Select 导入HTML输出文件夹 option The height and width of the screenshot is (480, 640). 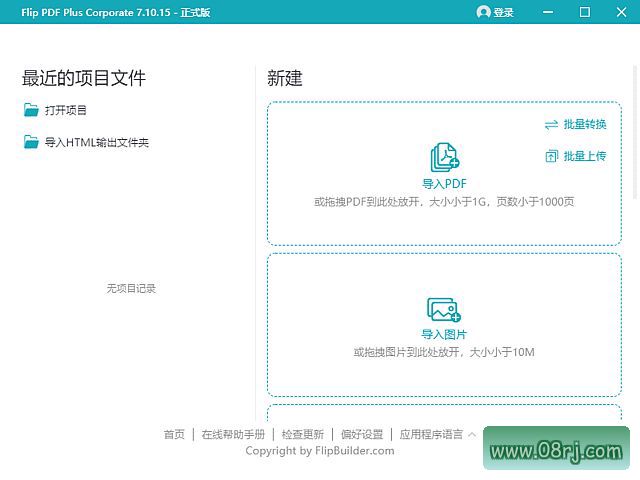click(97, 142)
